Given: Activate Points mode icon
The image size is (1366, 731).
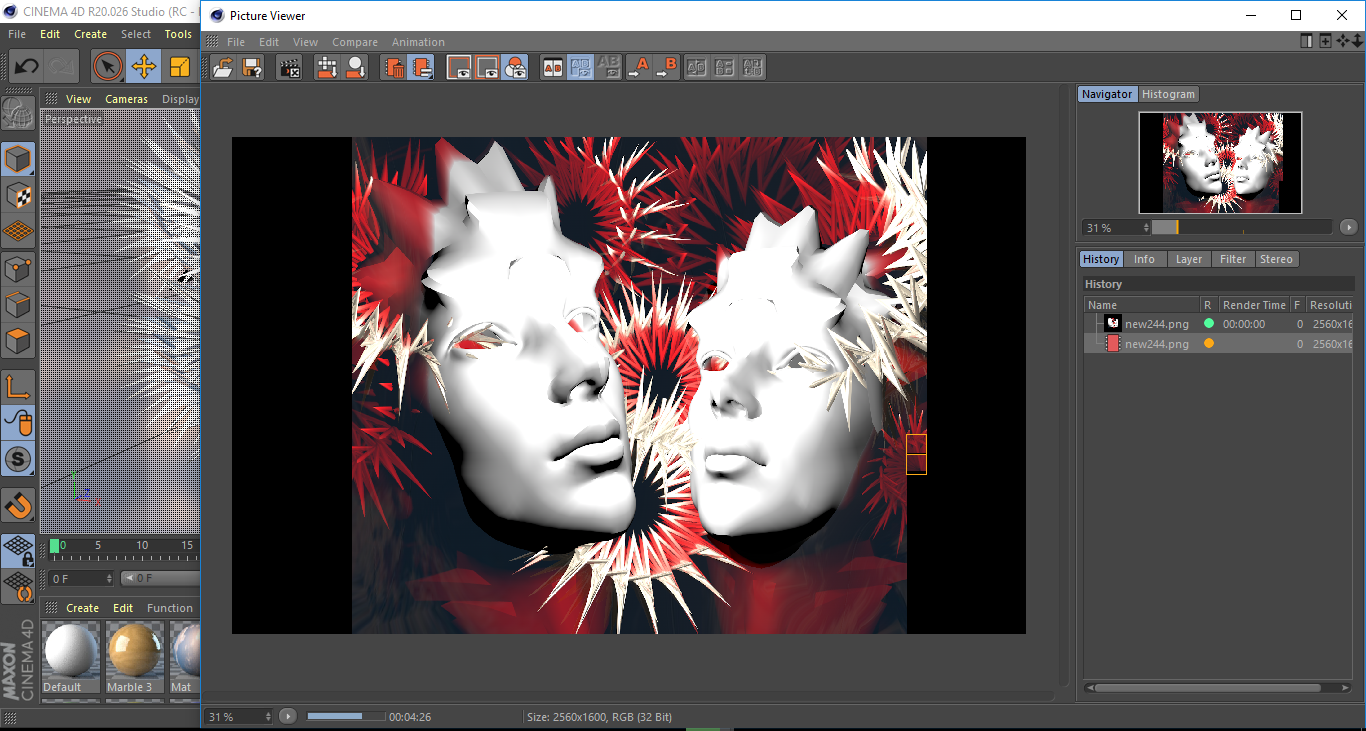Looking at the screenshot, I should pyautogui.click(x=18, y=268).
